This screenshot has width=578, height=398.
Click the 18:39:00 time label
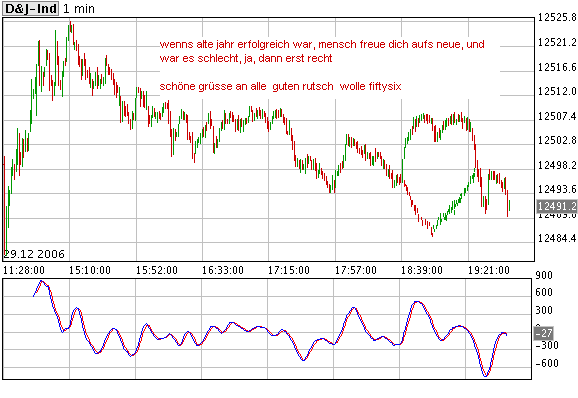pos(422,270)
